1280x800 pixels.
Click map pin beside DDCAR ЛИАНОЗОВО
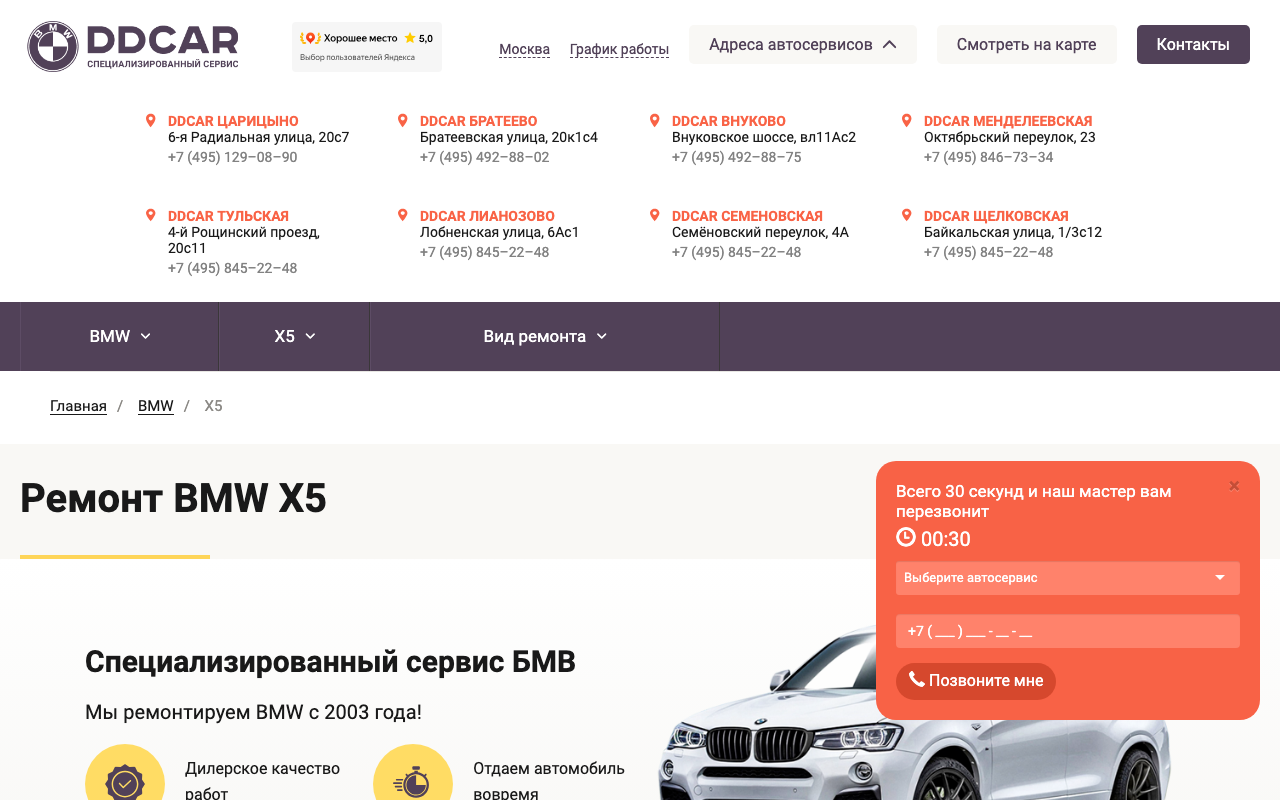click(403, 215)
